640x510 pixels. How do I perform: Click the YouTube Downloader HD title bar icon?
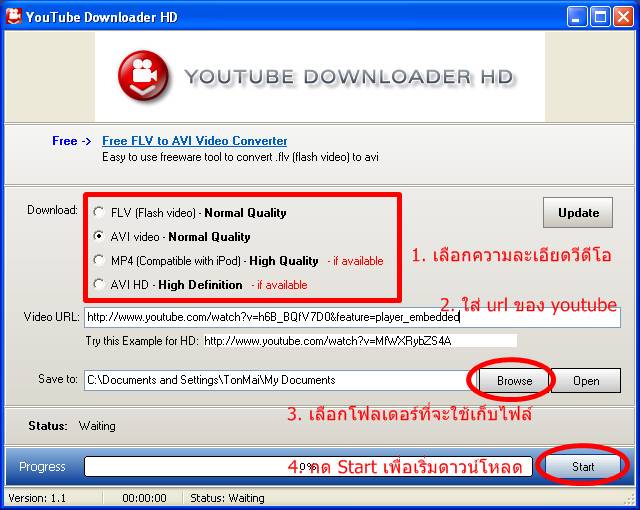[14, 16]
